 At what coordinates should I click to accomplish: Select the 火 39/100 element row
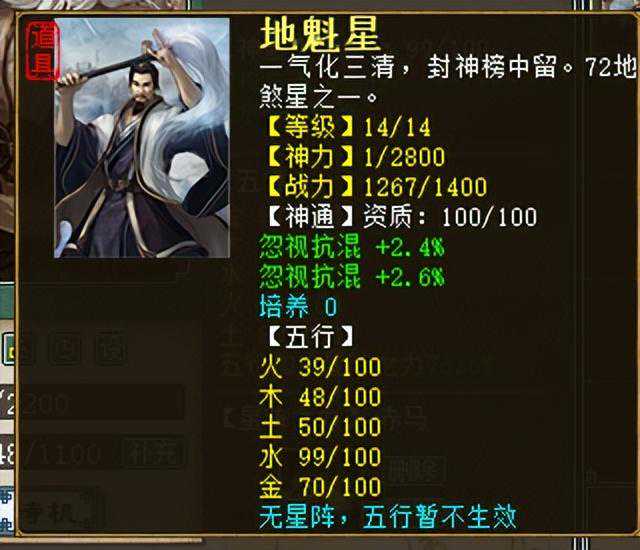320,367
